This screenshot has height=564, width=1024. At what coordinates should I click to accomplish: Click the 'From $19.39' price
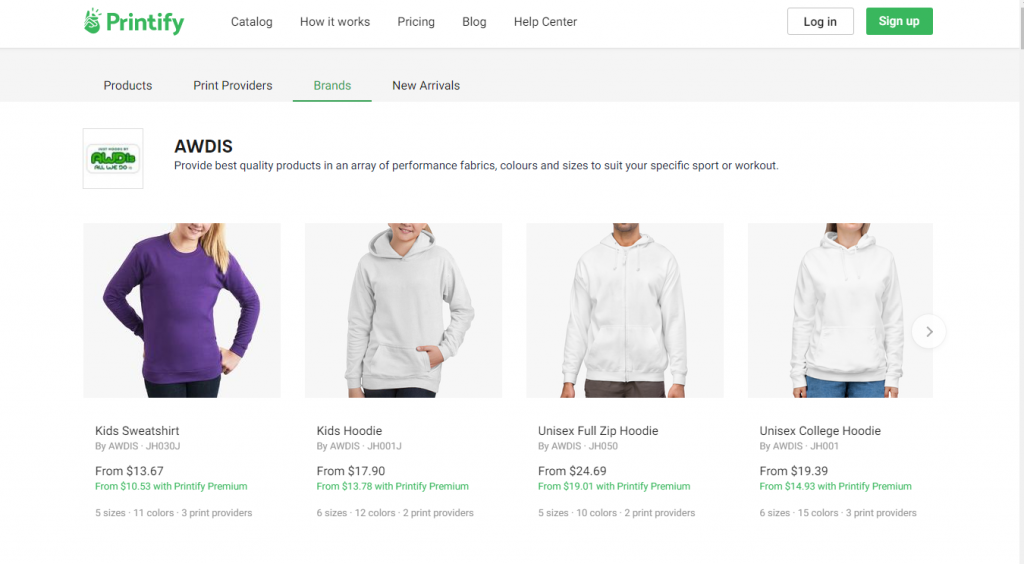pos(793,471)
